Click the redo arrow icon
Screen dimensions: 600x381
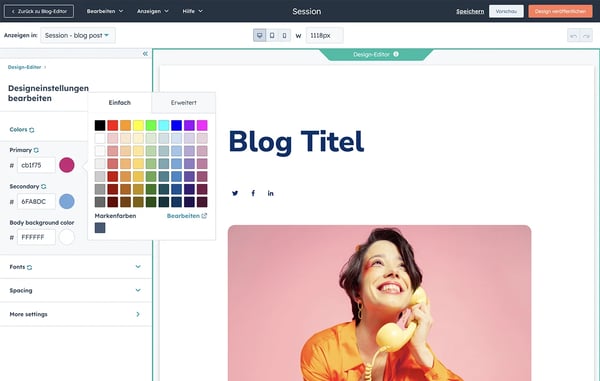pyautogui.click(x=586, y=36)
